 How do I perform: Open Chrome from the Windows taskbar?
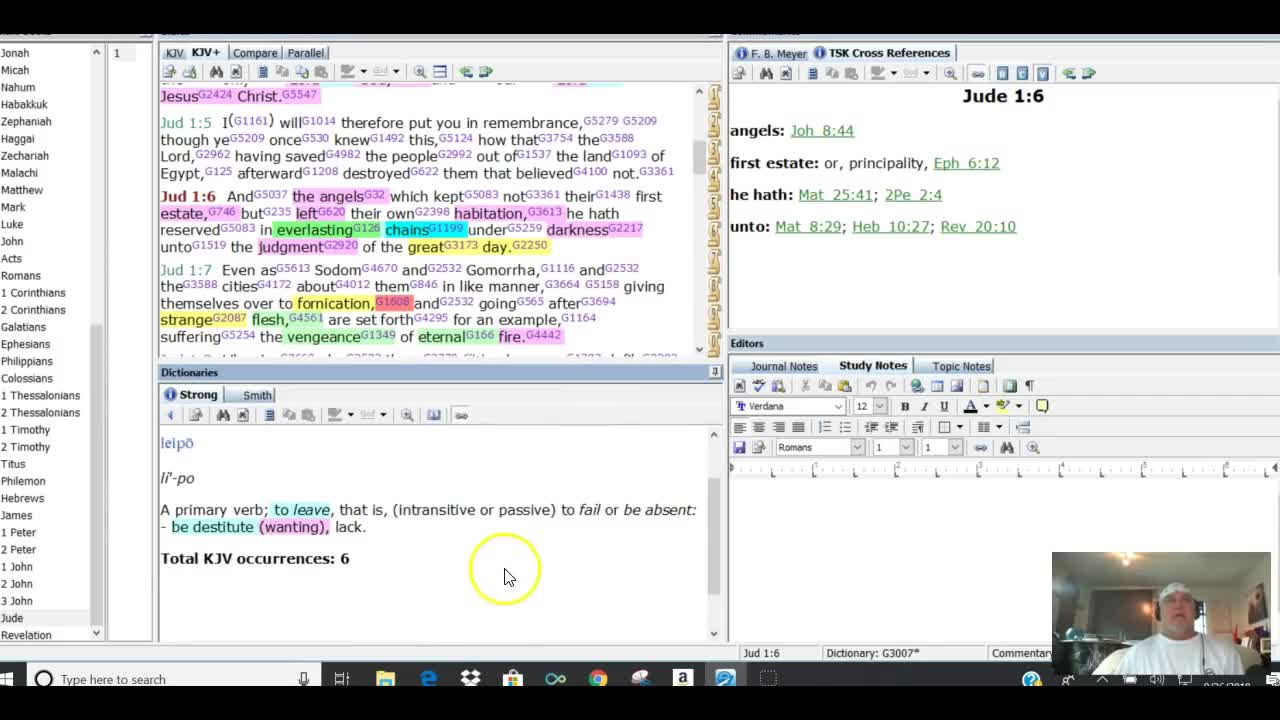(598, 679)
